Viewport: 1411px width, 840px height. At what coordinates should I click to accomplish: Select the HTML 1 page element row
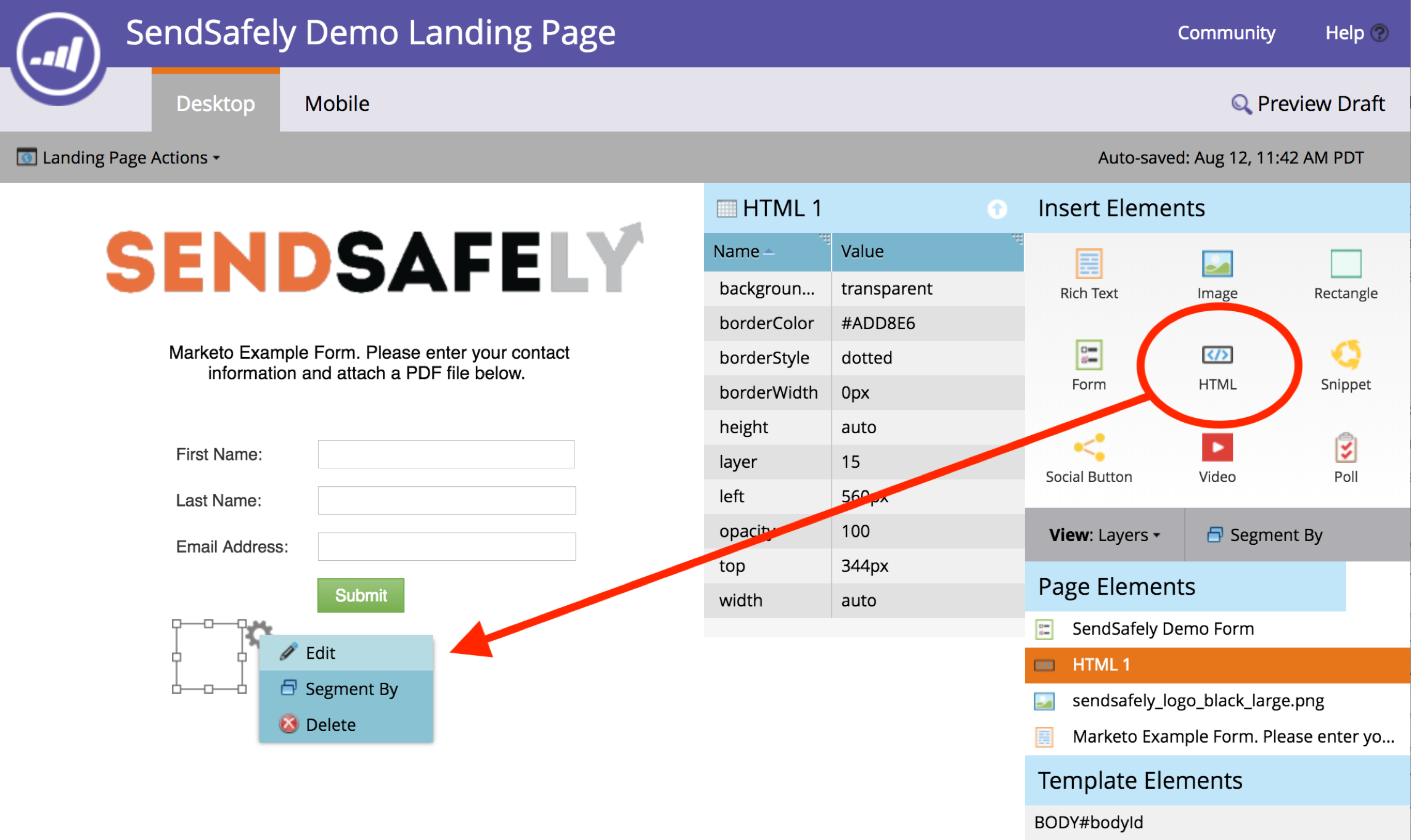click(x=1217, y=665)
